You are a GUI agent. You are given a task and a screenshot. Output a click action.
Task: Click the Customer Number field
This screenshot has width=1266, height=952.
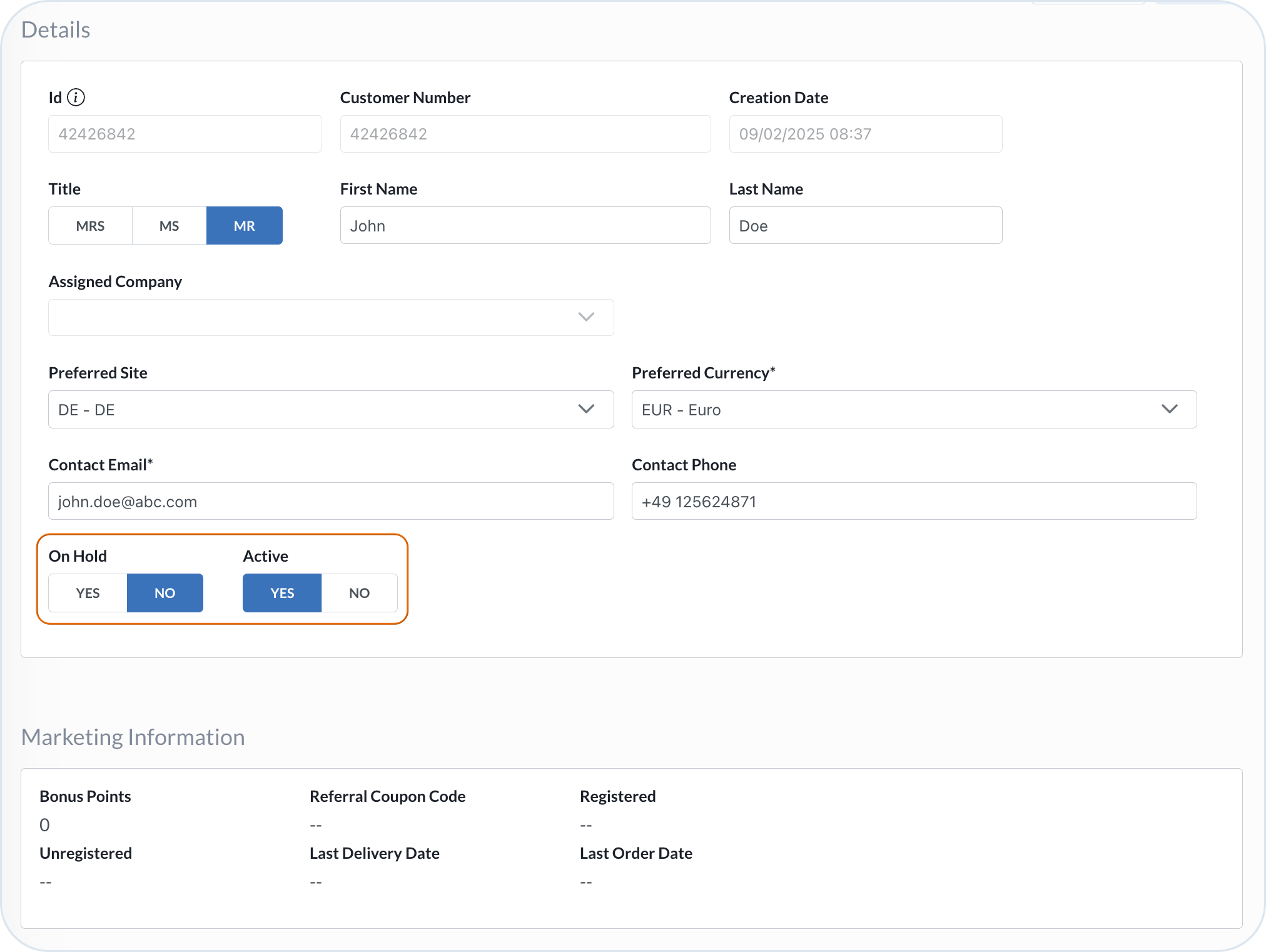pyautogui.click(x=525, y=134)
